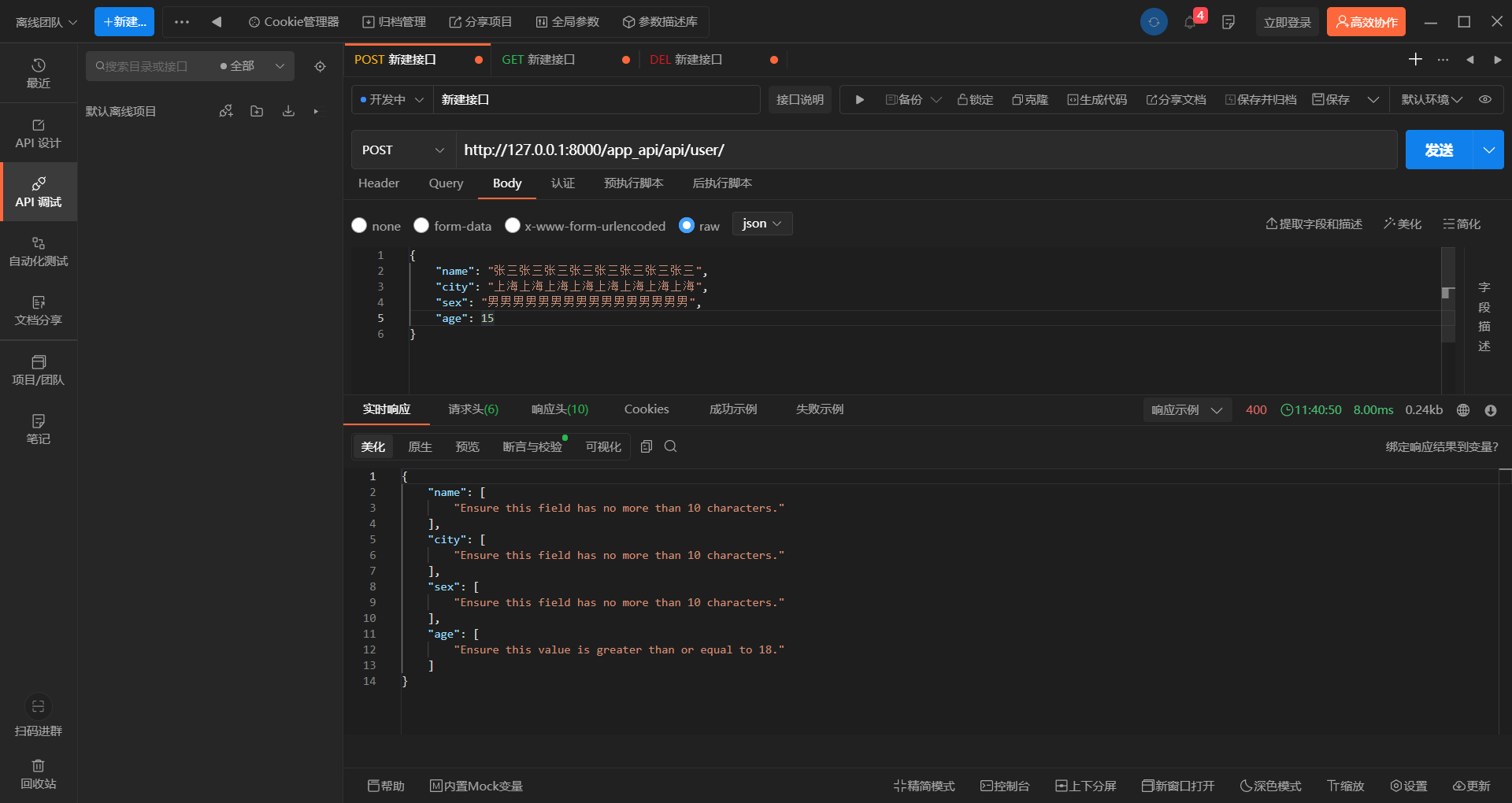
Task: Click 美化 beautify body button
Action: coord(1403,224)
